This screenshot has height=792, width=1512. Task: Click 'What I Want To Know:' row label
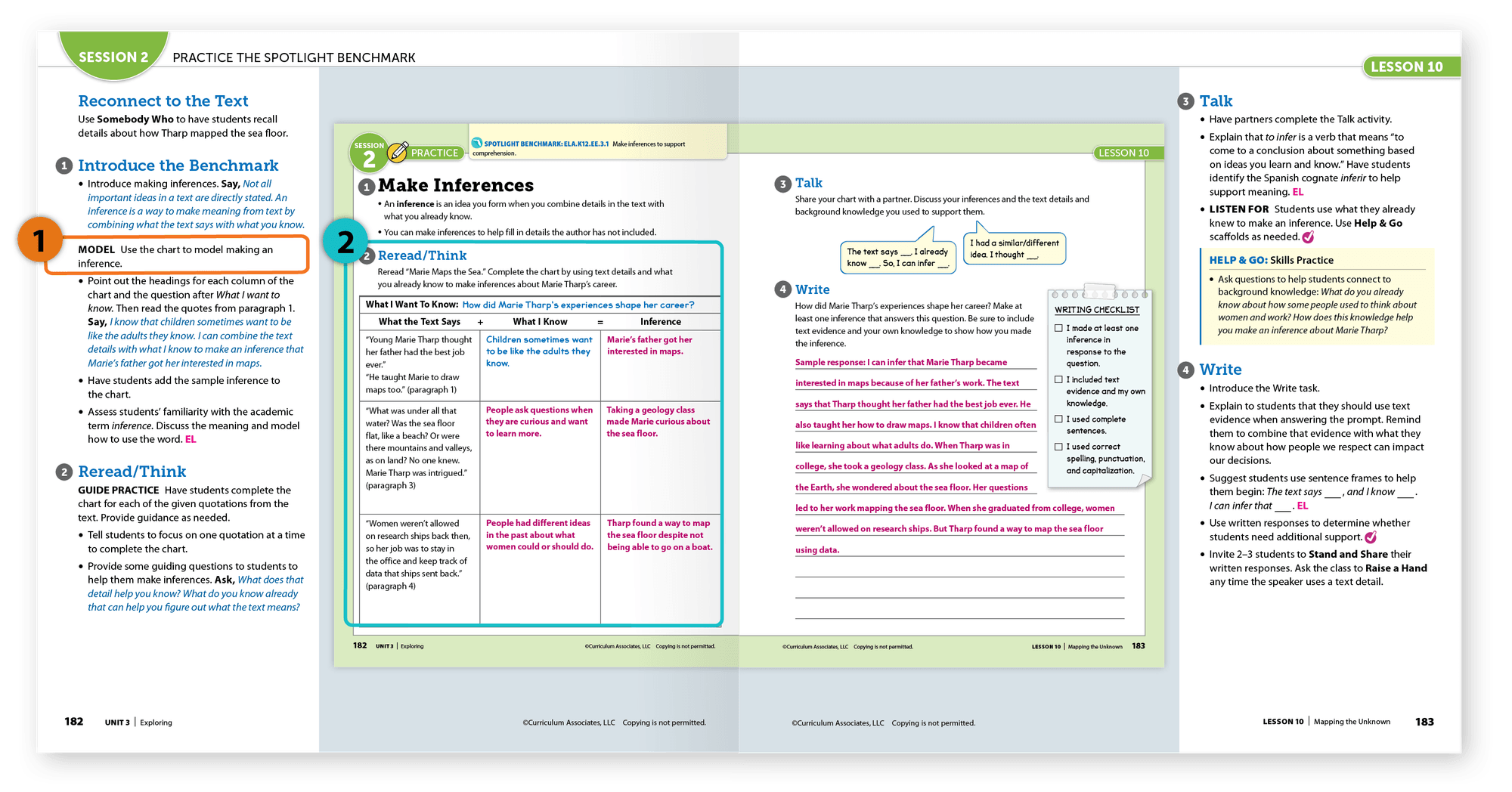point(412,305)
